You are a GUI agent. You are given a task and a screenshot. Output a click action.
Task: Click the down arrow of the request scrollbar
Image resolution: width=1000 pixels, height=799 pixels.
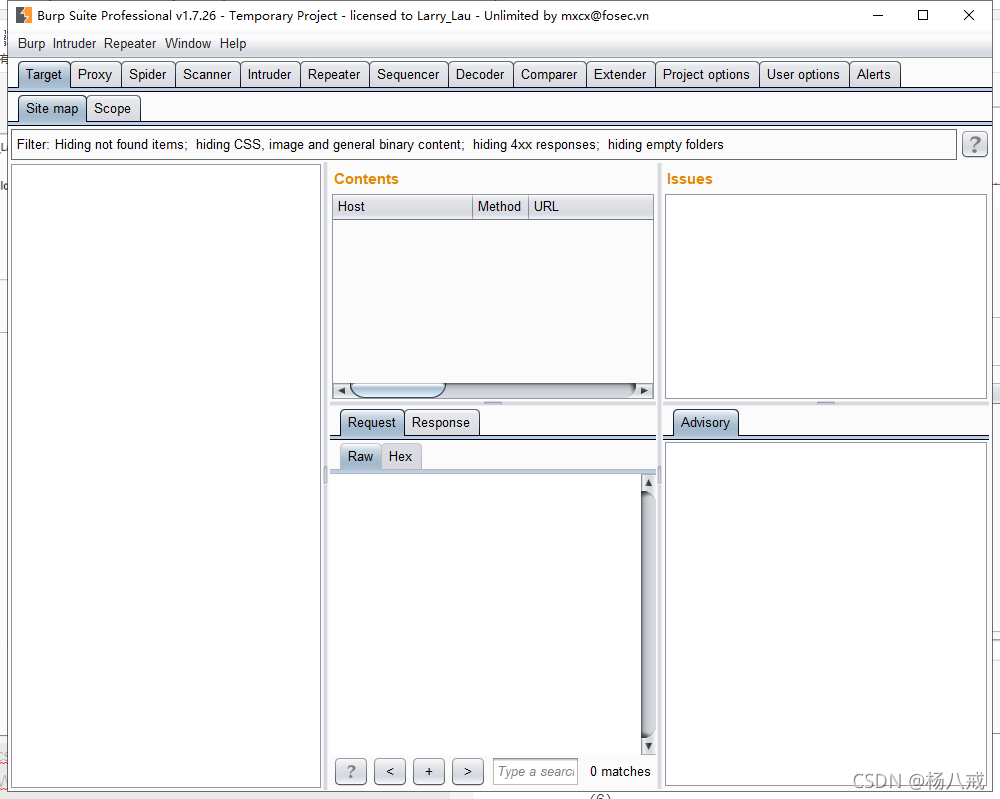(648, 746)
